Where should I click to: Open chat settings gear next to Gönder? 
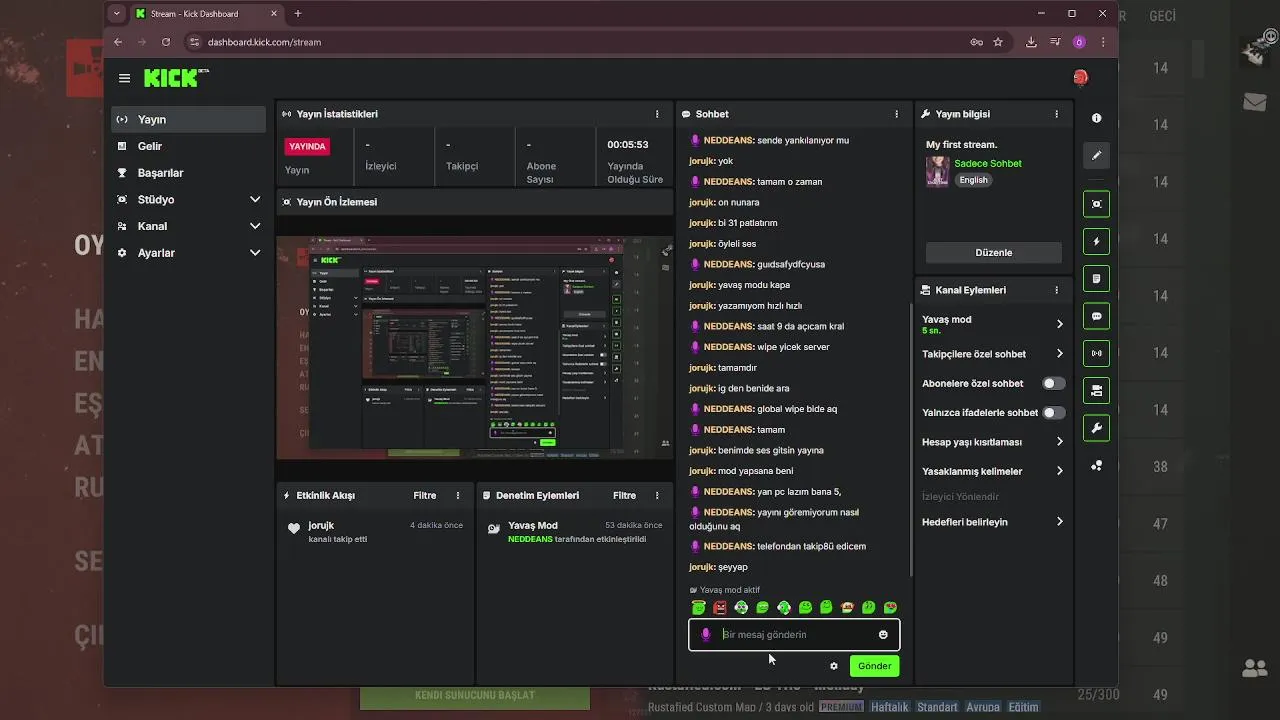point(834,666)
